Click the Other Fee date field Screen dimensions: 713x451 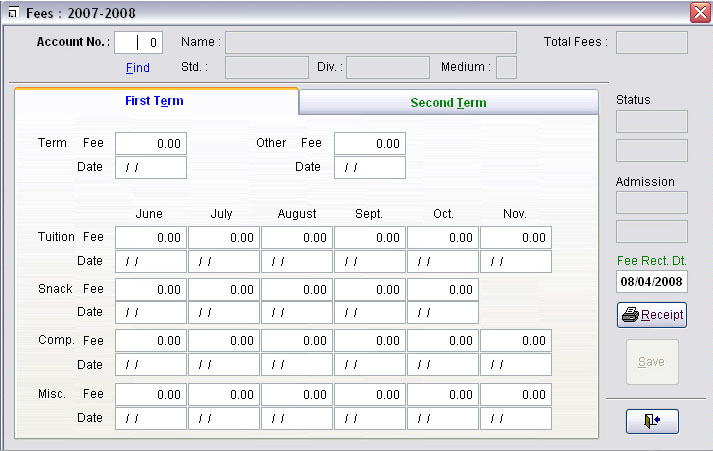[369, 167]
